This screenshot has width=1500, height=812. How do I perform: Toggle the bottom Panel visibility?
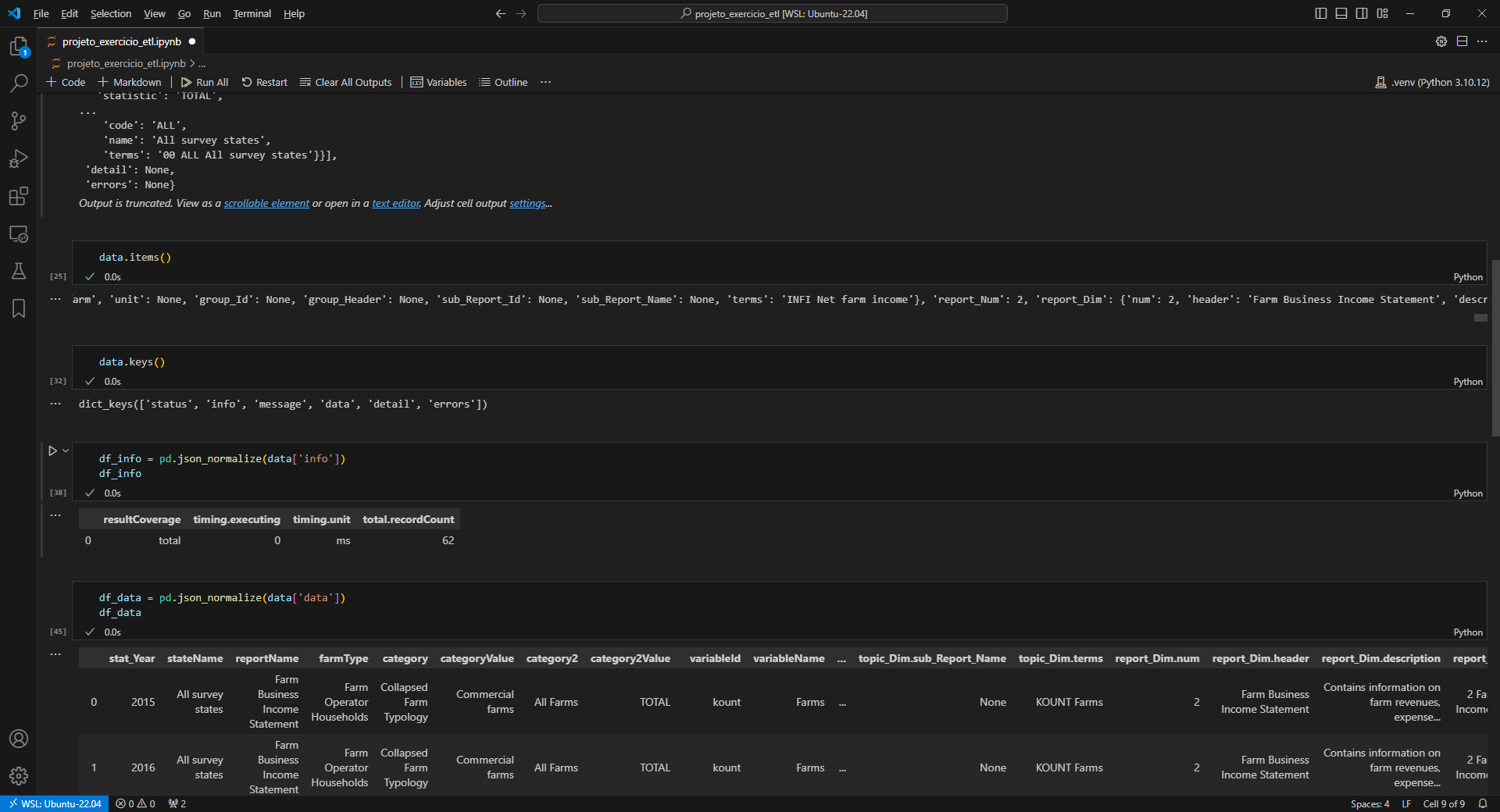tap(1341, 13)
